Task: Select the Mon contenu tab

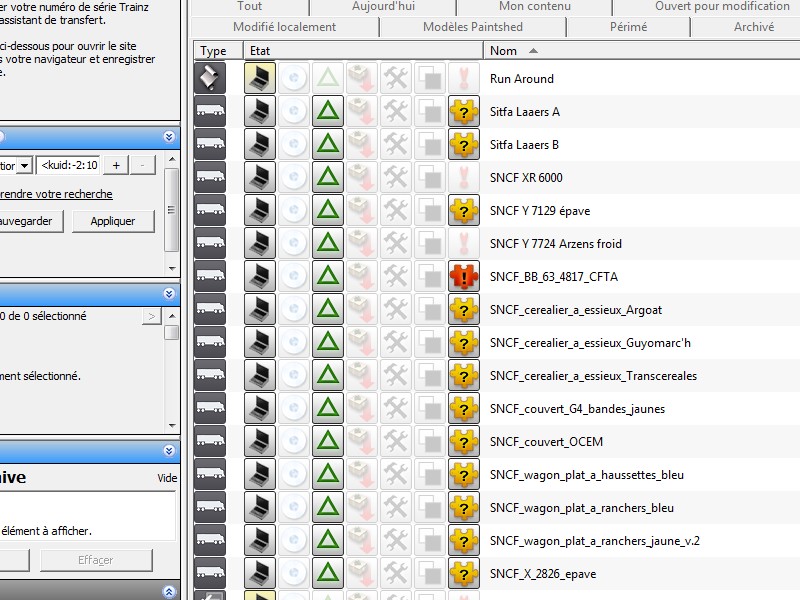Action: pyautogui.click(x=535, y=7)
